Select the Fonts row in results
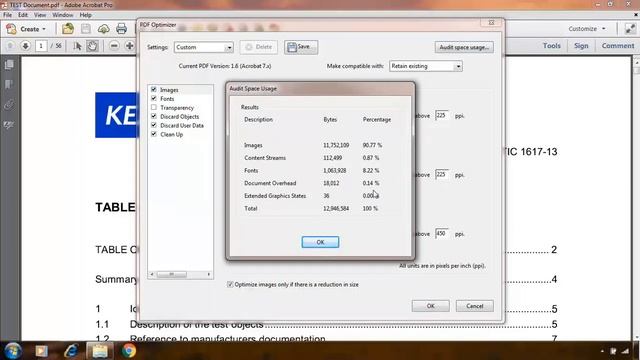The height and width of the screenshot is (360, 640). coord(313,171)
